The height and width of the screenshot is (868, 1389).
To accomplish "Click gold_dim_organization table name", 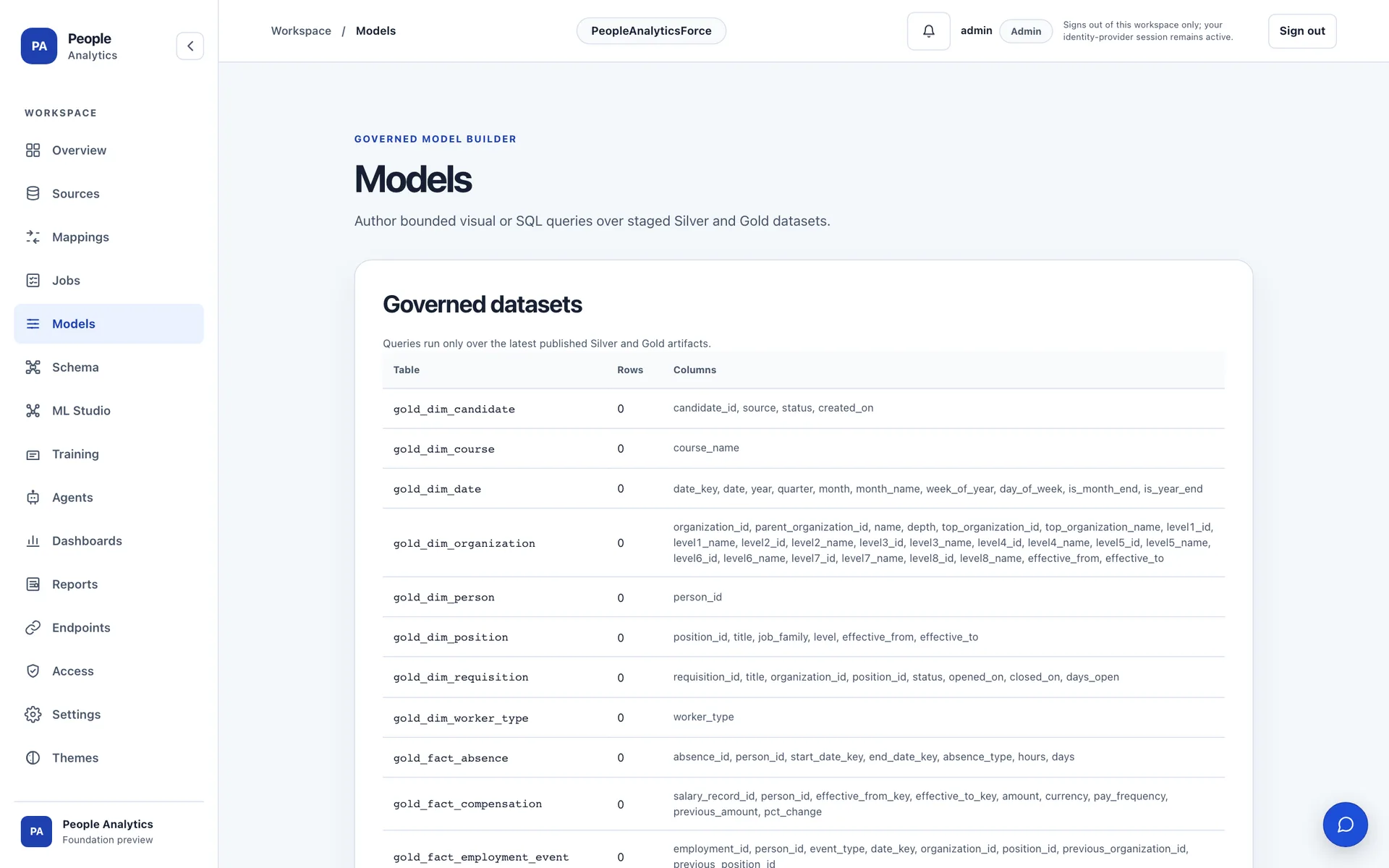I will [464, 543].
